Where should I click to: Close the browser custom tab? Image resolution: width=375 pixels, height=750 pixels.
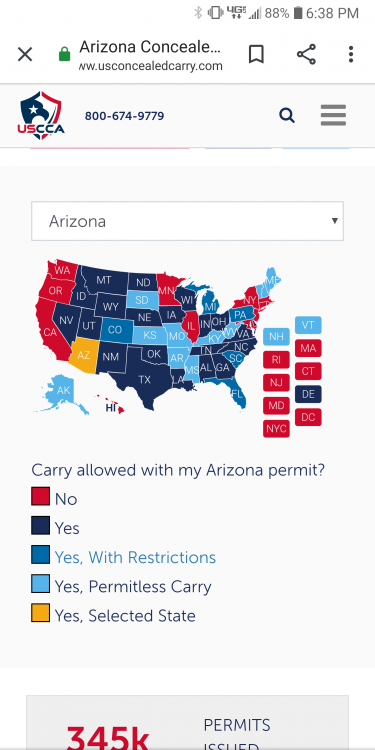click(25, 55)
